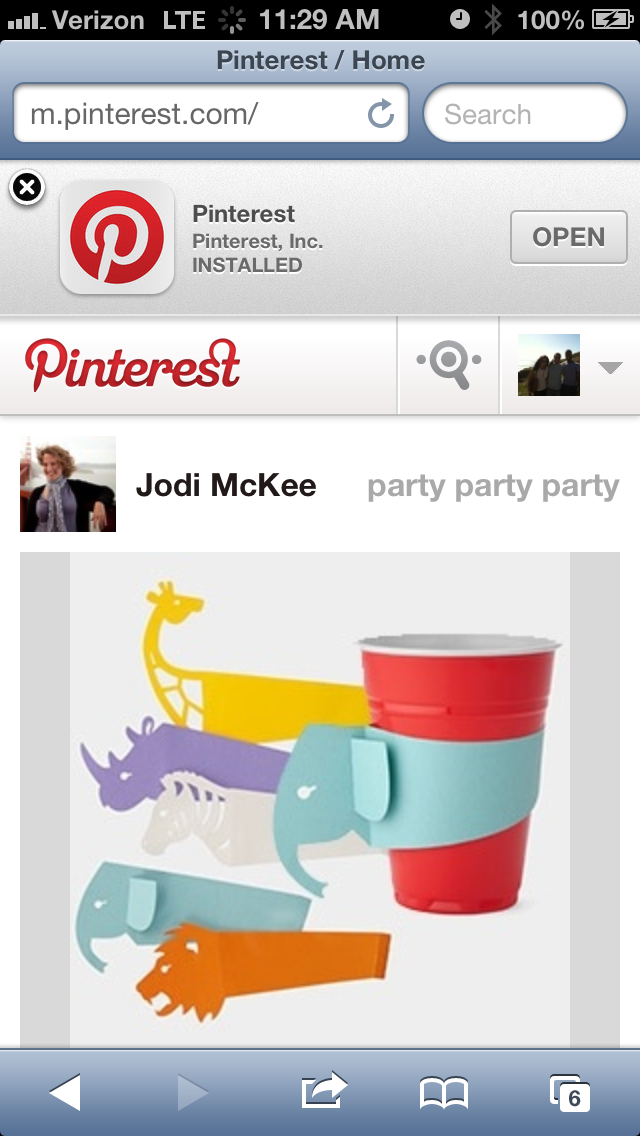The height and width of the screenshot is (1136, 640).
Task: Show the 6 open tabs
Action: (570, 1093)
